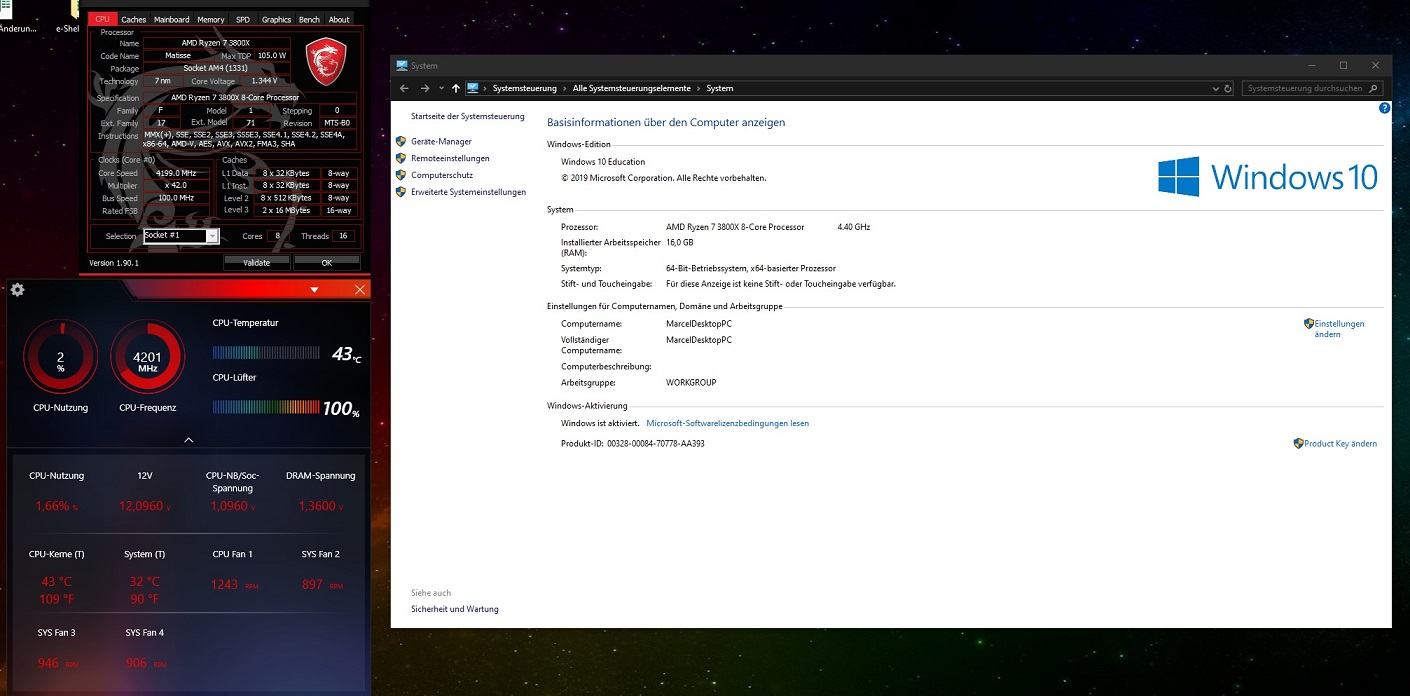Go back in the System window
The image size is (1410, 696).
(x=404, y=88)
